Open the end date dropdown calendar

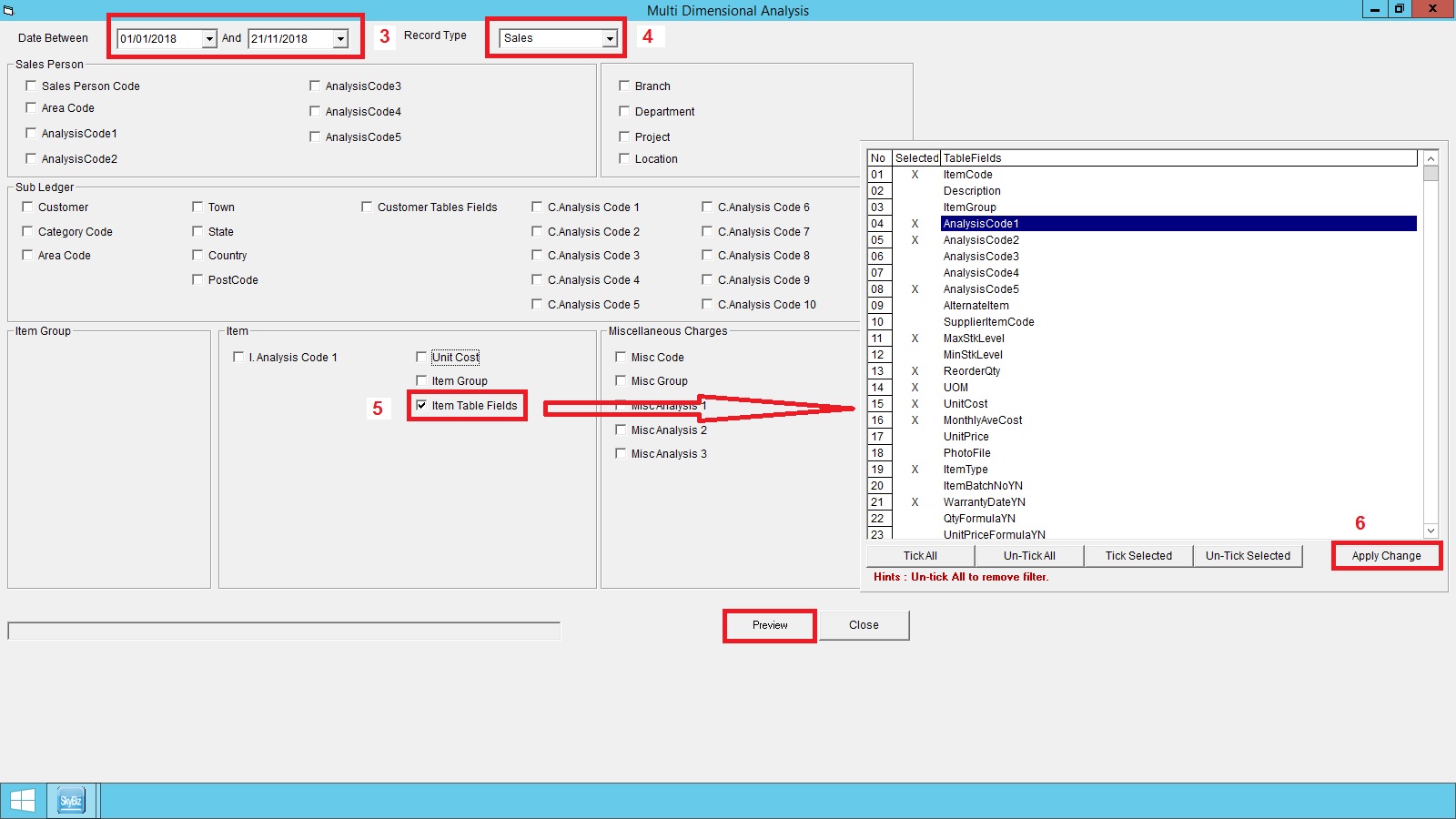pos(340,39)
